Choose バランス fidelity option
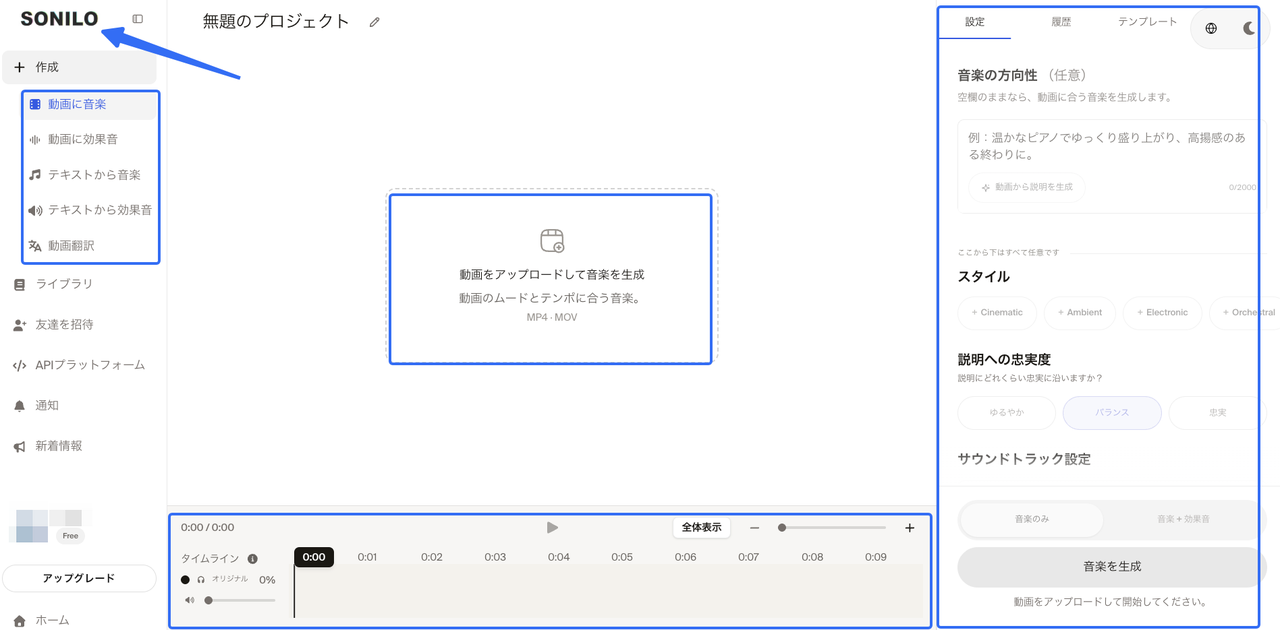 pyautogui.click(x=1112, y=413)
